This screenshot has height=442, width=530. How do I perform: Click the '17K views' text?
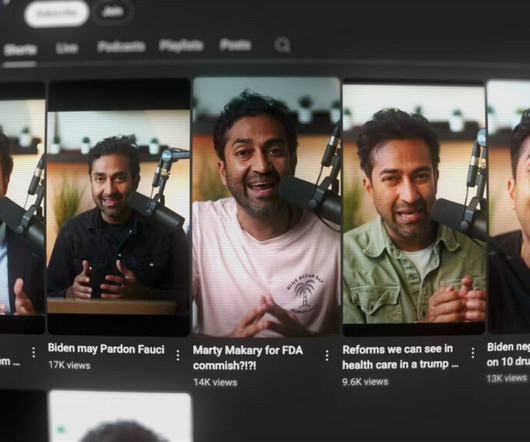pyautogui.click(x=69, y=365)
